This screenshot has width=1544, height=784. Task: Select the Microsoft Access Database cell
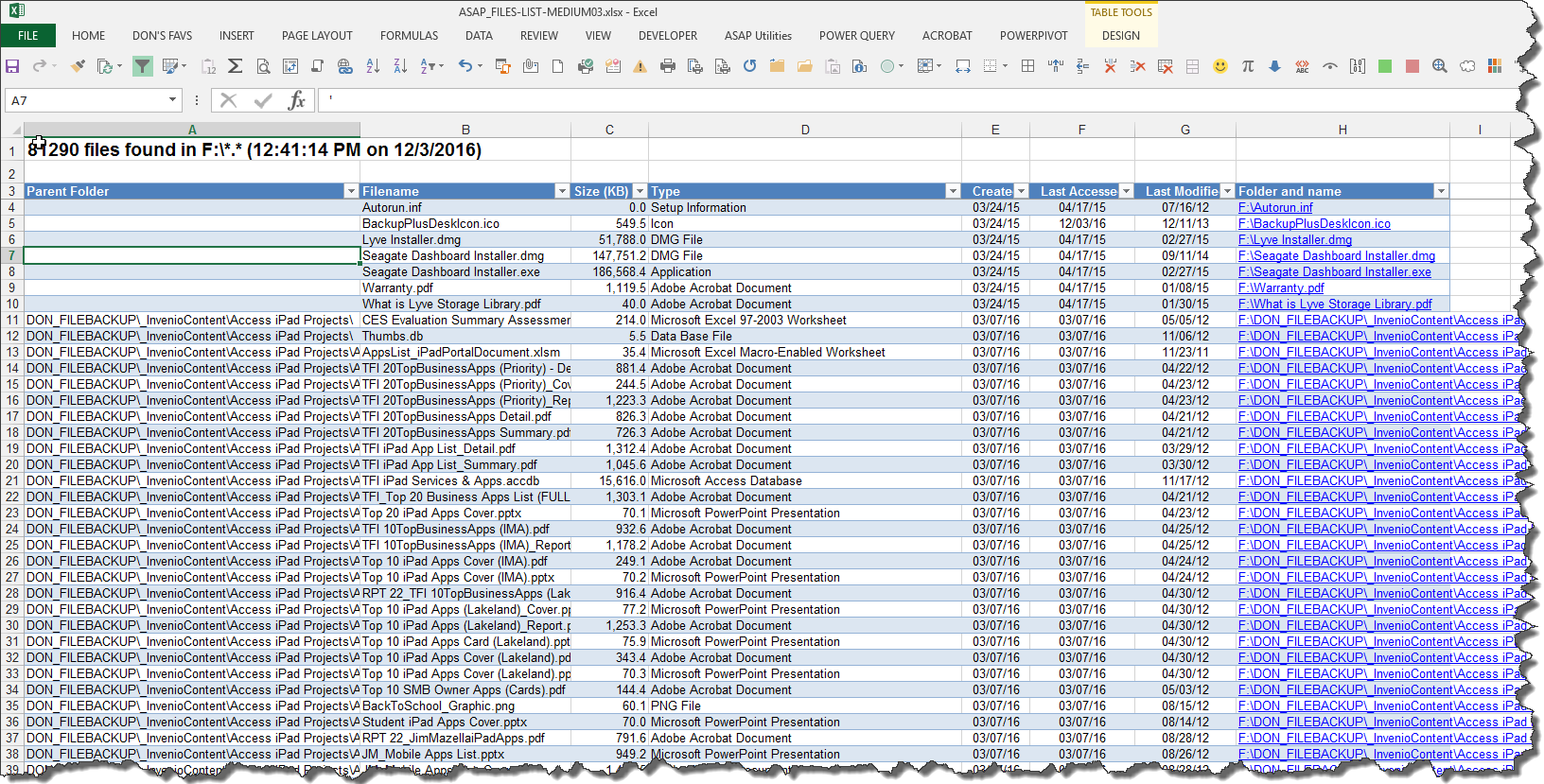(x=805, y=481)
